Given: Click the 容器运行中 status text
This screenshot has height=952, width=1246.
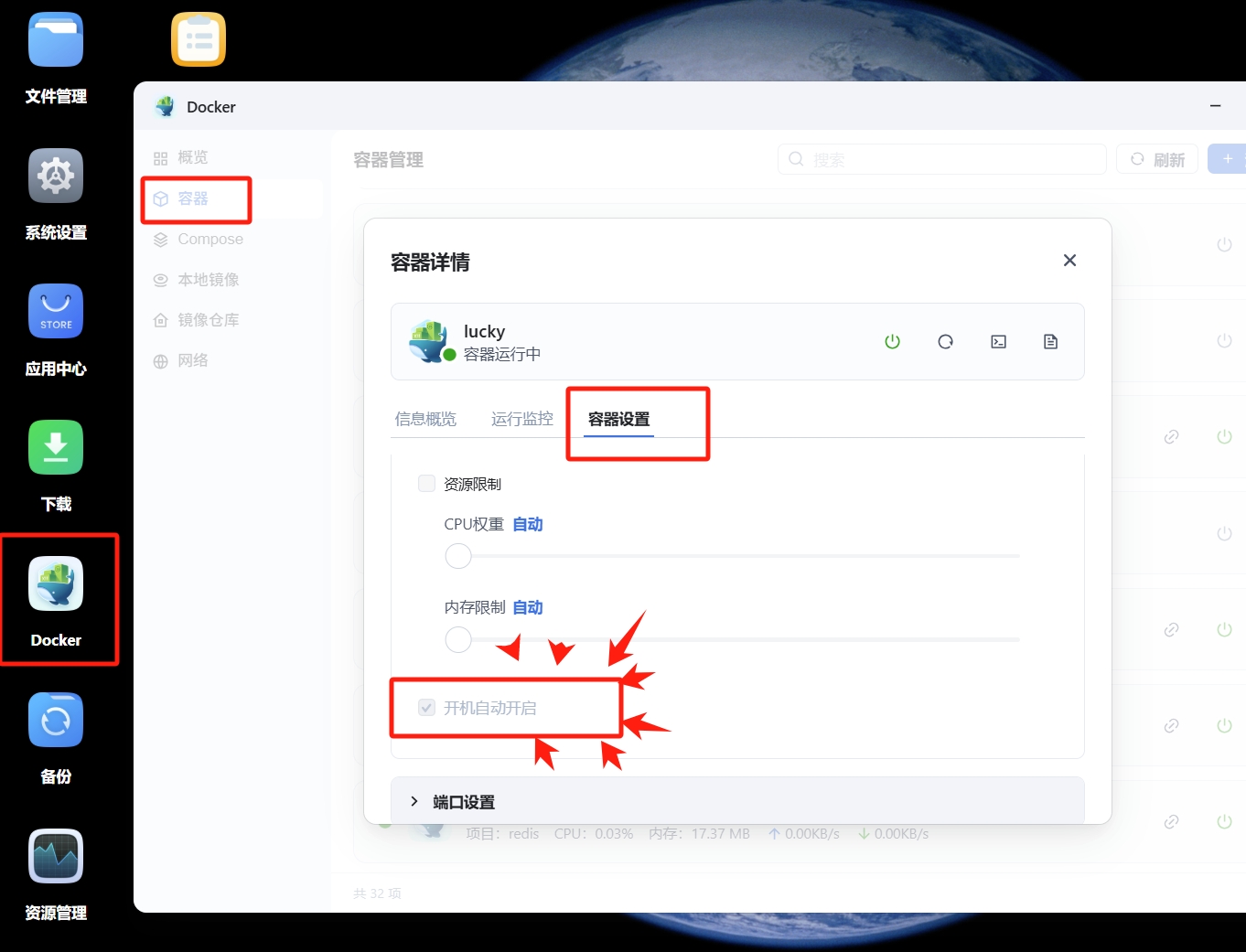Looking at the screenshot, I should pyautogui.click(x=502, y=354).
